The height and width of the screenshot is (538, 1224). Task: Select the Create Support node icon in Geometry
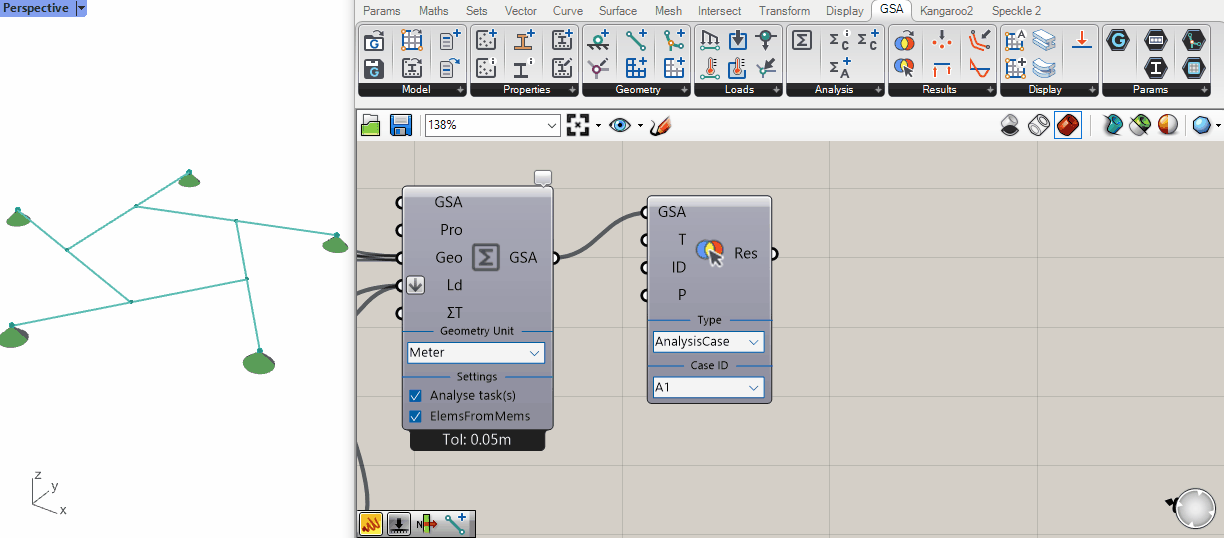click(x=598, y=41)
